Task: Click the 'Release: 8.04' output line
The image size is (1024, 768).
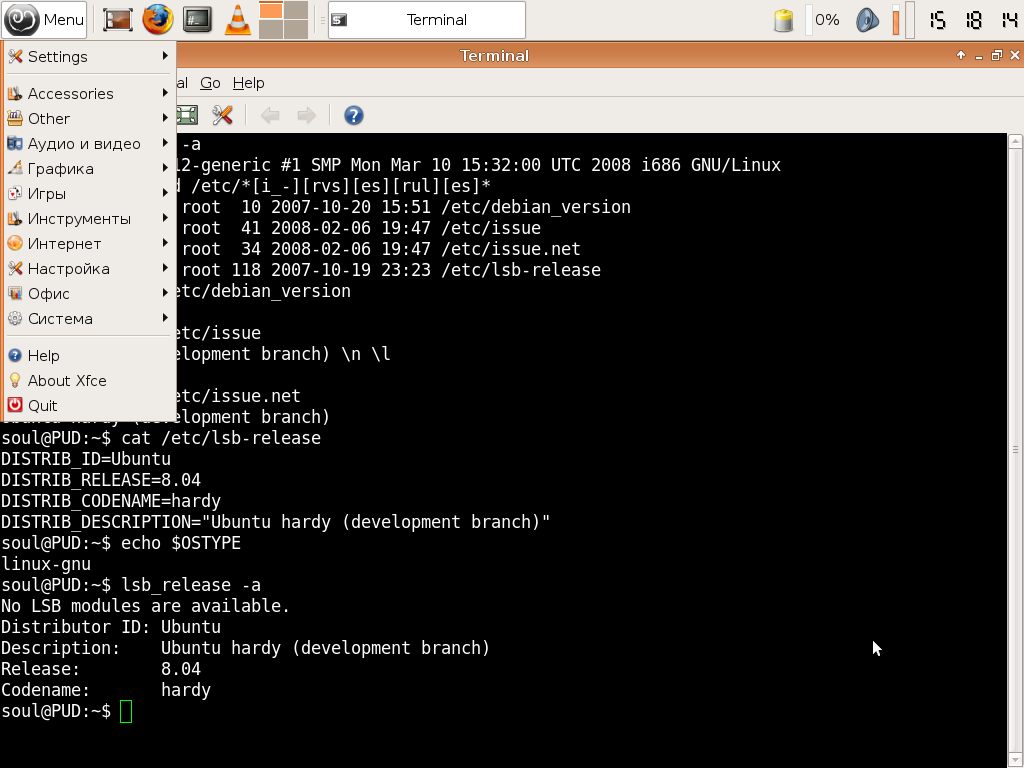Action: coord(101,669)
